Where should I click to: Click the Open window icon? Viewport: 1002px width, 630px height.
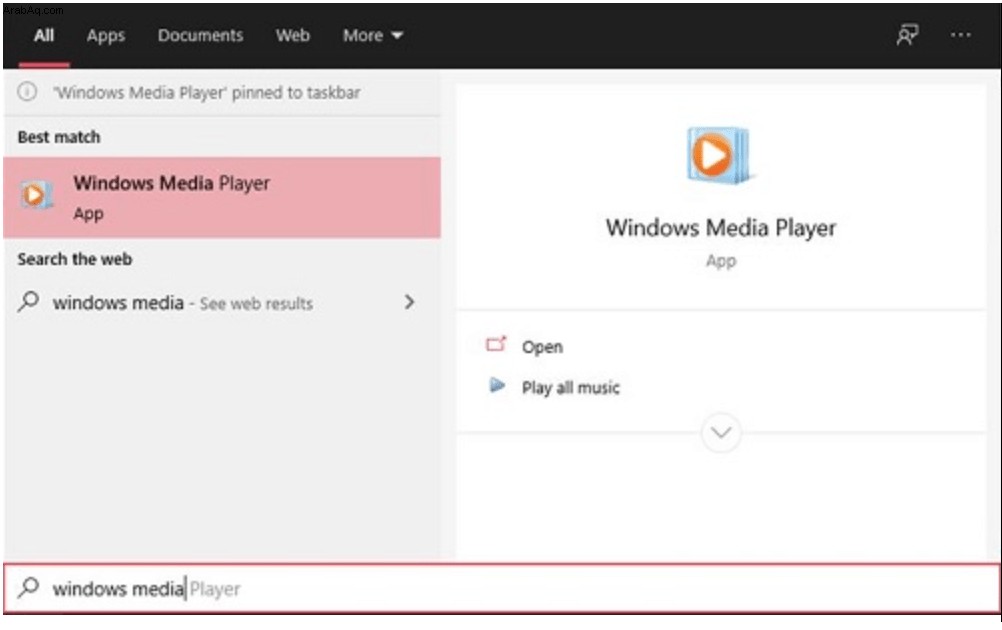click(x=496, y=345)
